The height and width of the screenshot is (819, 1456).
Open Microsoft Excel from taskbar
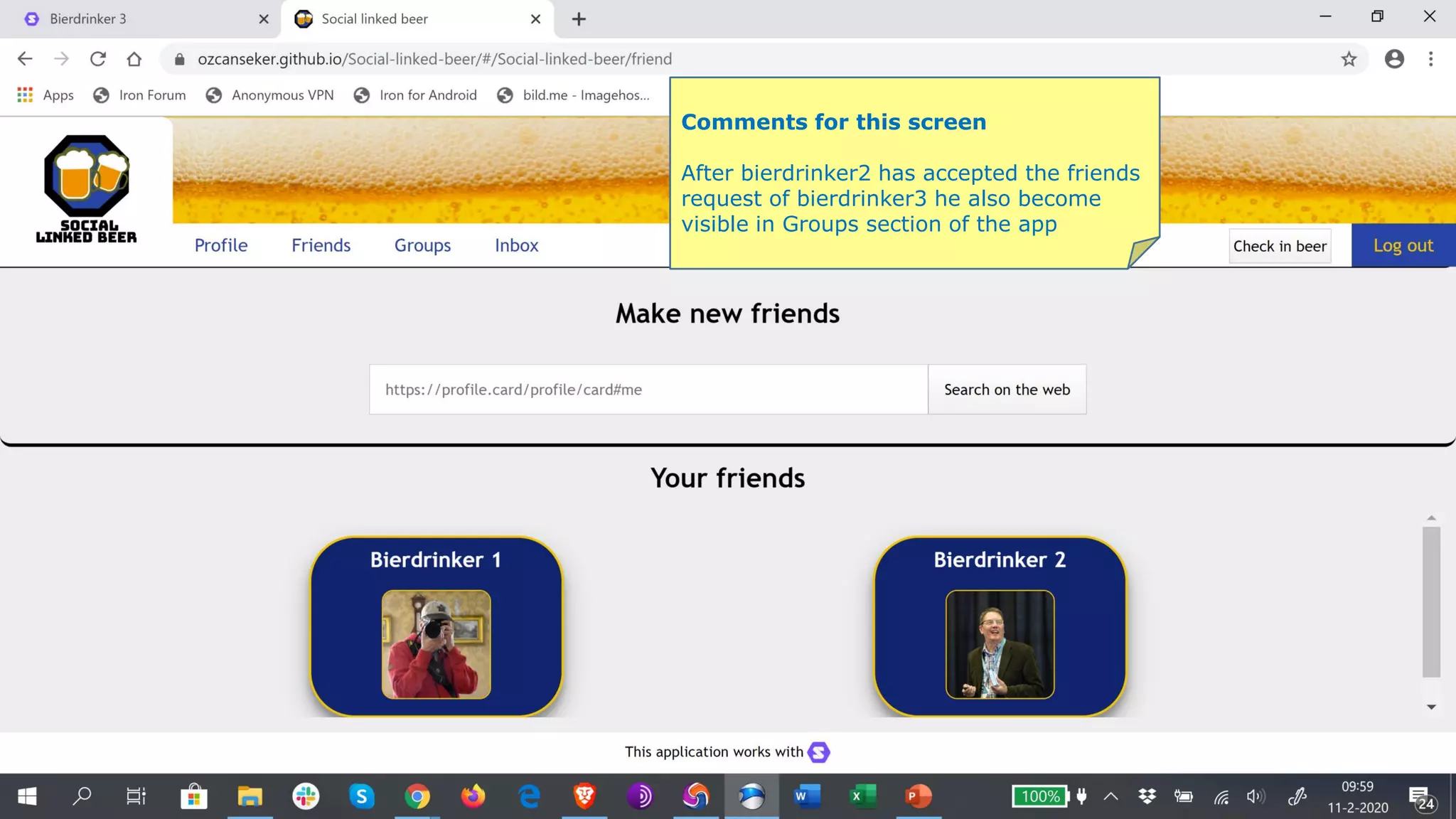coord(862,796)
